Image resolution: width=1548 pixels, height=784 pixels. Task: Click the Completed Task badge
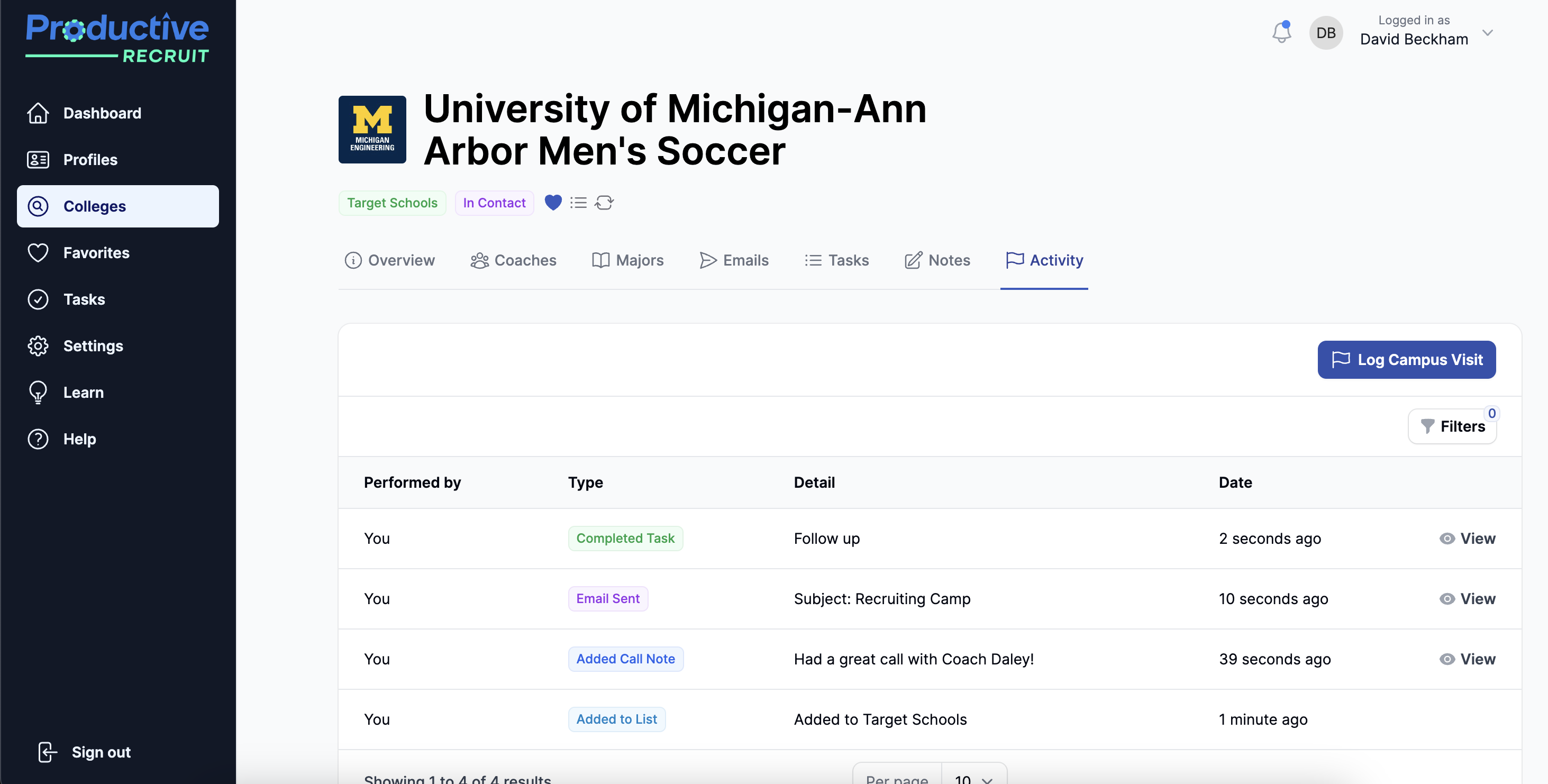coord(625,539)
